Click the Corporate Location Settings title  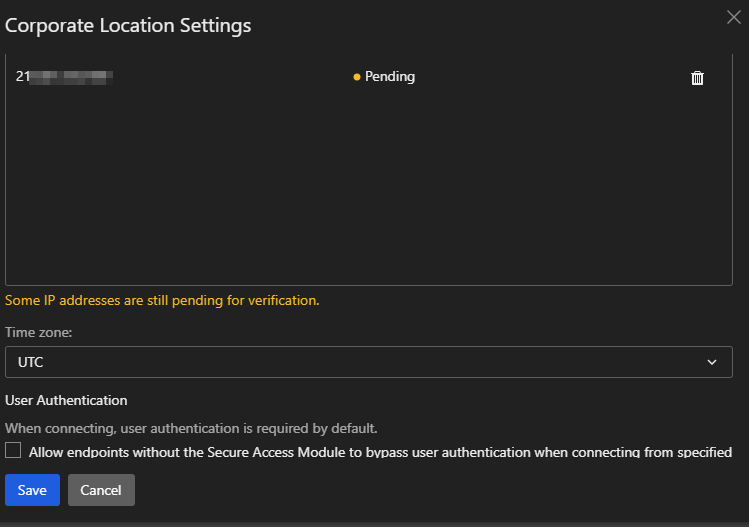pos(128,25)
